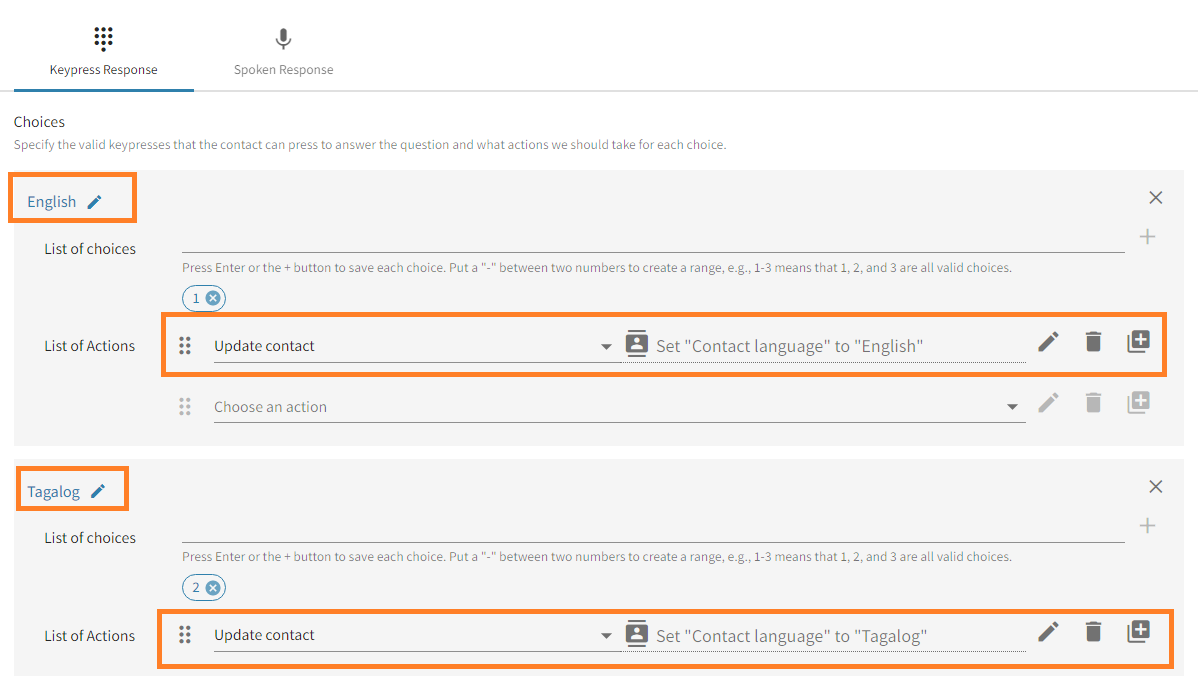Viewport: 1198px width, 676px height.
Task: Grab the drag handle of English Update contact
Action: pos(185,346)
